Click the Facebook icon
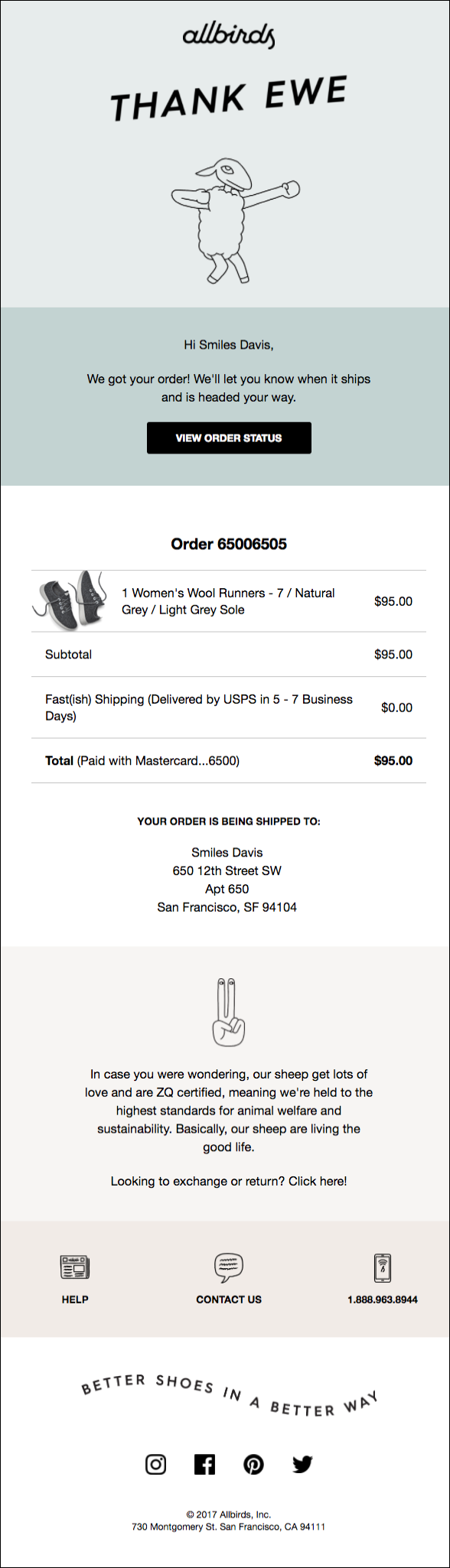This screenshot has height=1568, width=450. pyautogui.click(x=204, y=1464)
